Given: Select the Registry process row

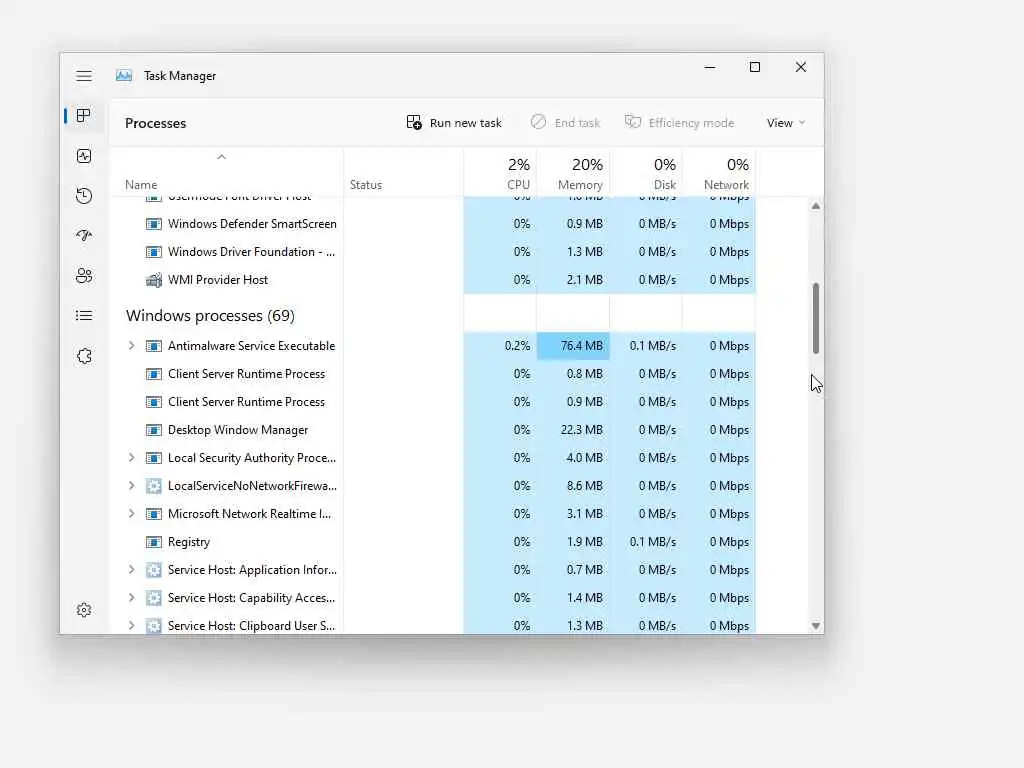Looking at the screenshot, I should [432, 542].
